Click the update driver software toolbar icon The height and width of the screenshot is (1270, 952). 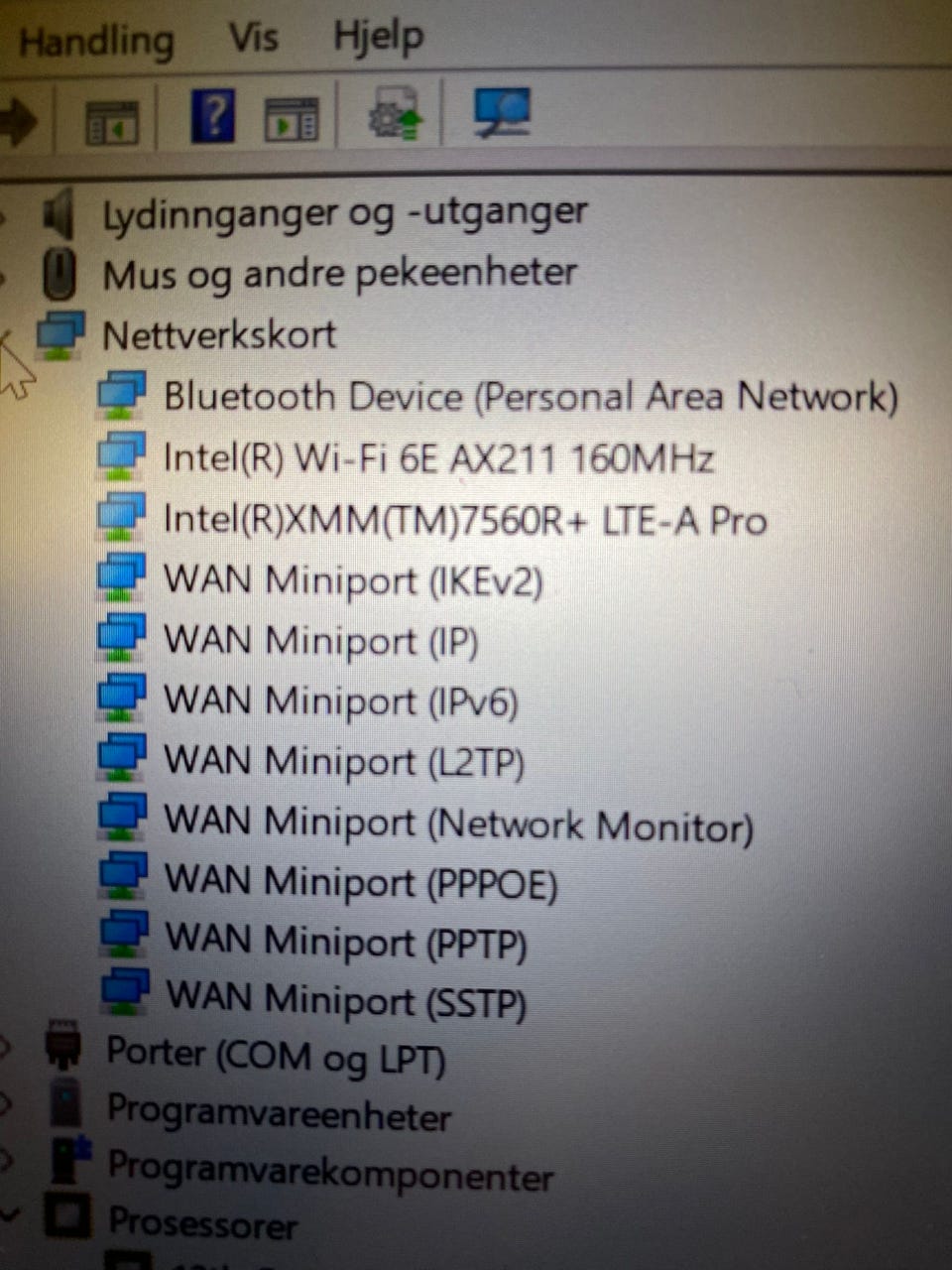(x=395, y=112)
